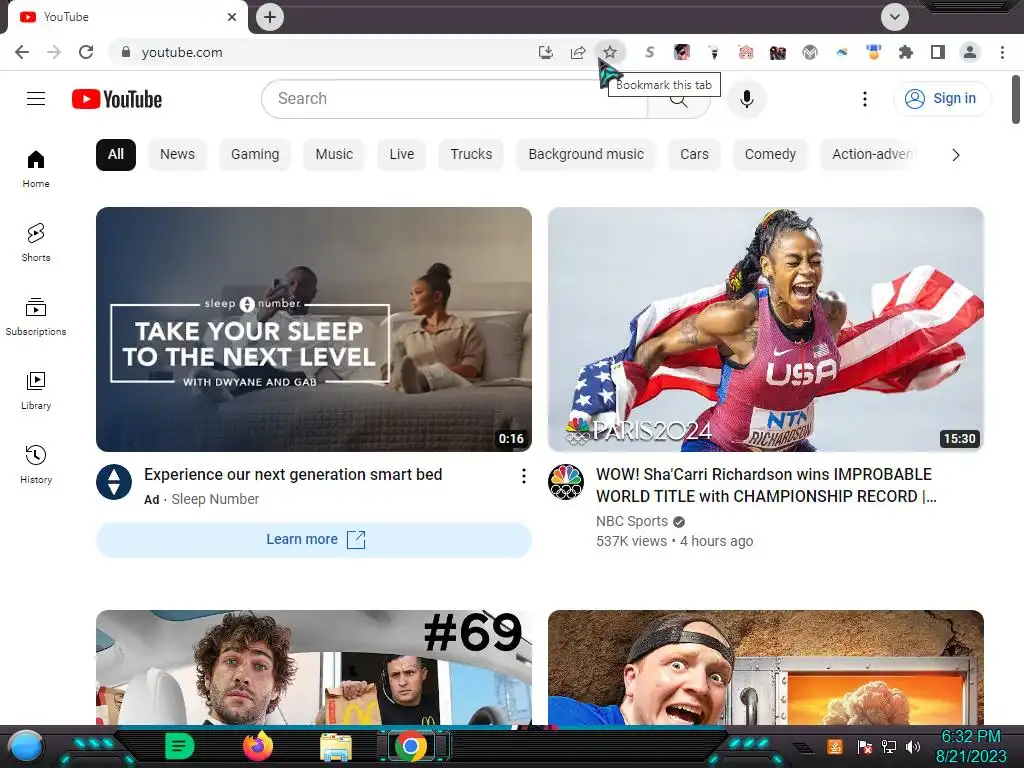Image resolution: width=1024 pixels, height=768 pixels.
Task: Click the page vertical scrollbar
Action: 1016,99
